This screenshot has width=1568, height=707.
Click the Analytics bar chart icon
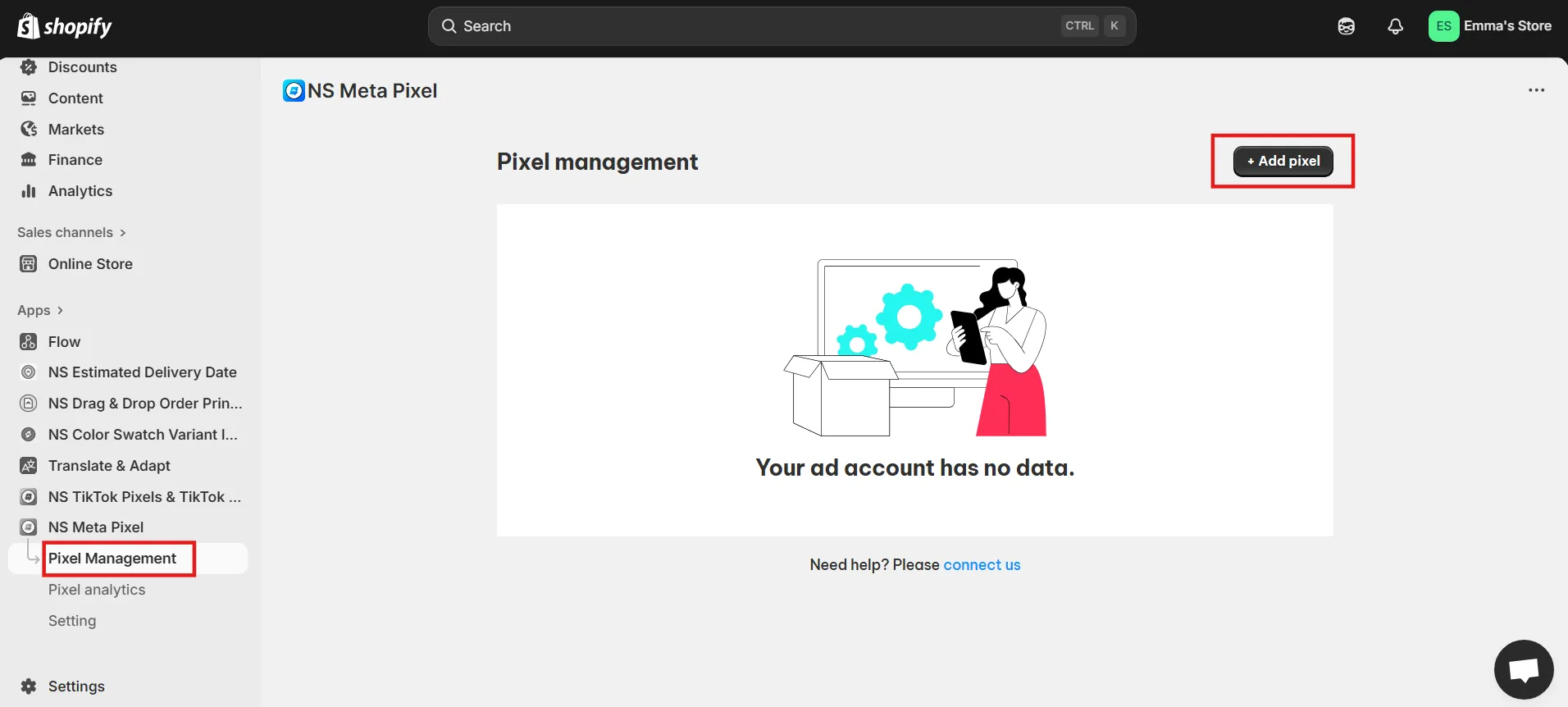pos(29,191)
